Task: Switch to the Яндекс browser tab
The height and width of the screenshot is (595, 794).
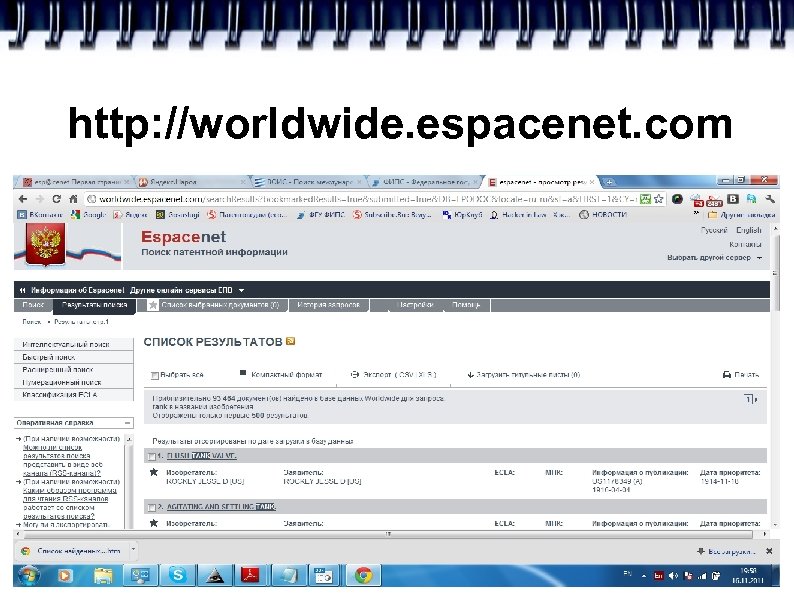Action: tap(191, 182)
